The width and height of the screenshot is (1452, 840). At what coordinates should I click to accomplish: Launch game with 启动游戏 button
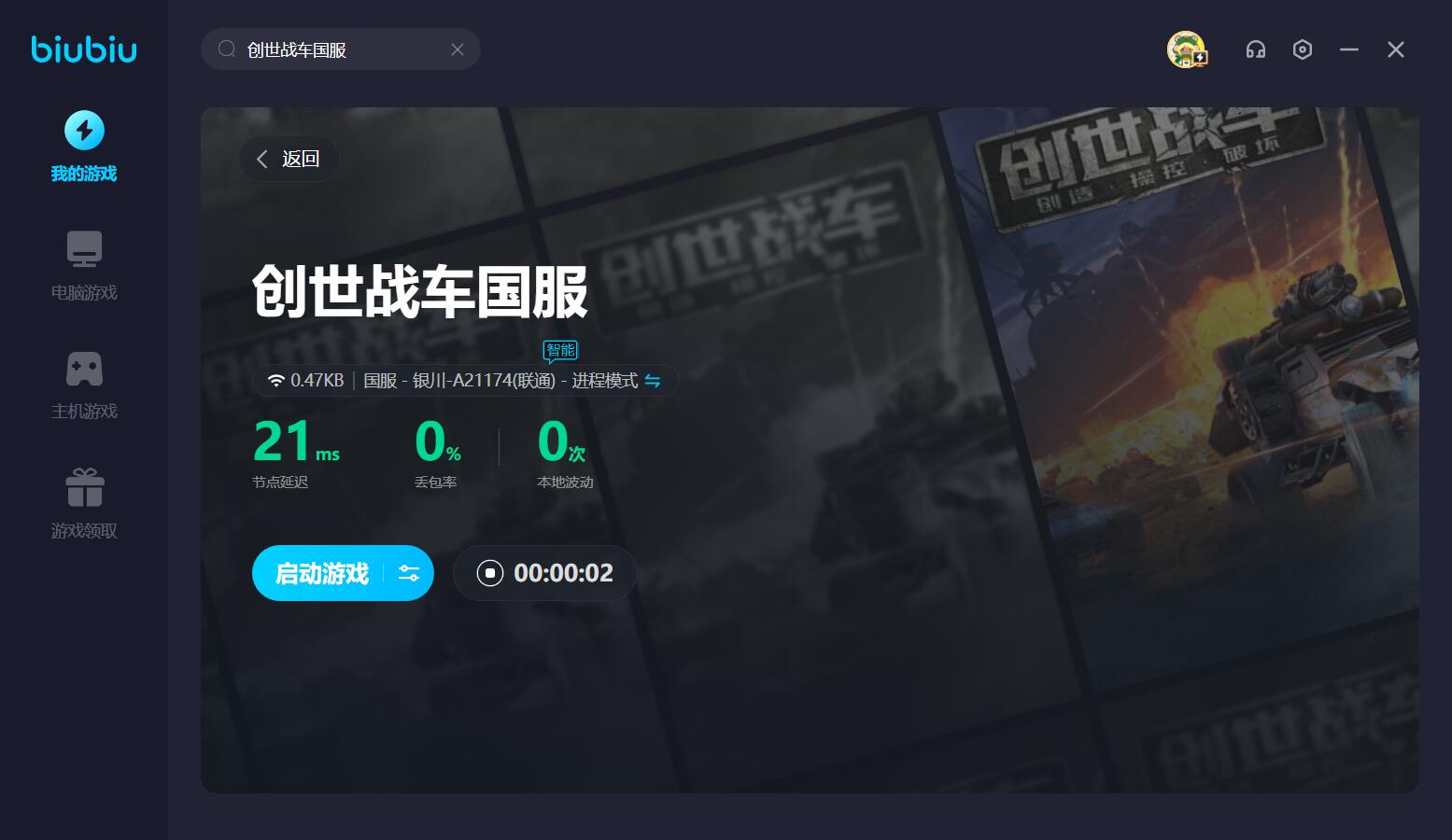pyautogui.click(x=322, y=573)
